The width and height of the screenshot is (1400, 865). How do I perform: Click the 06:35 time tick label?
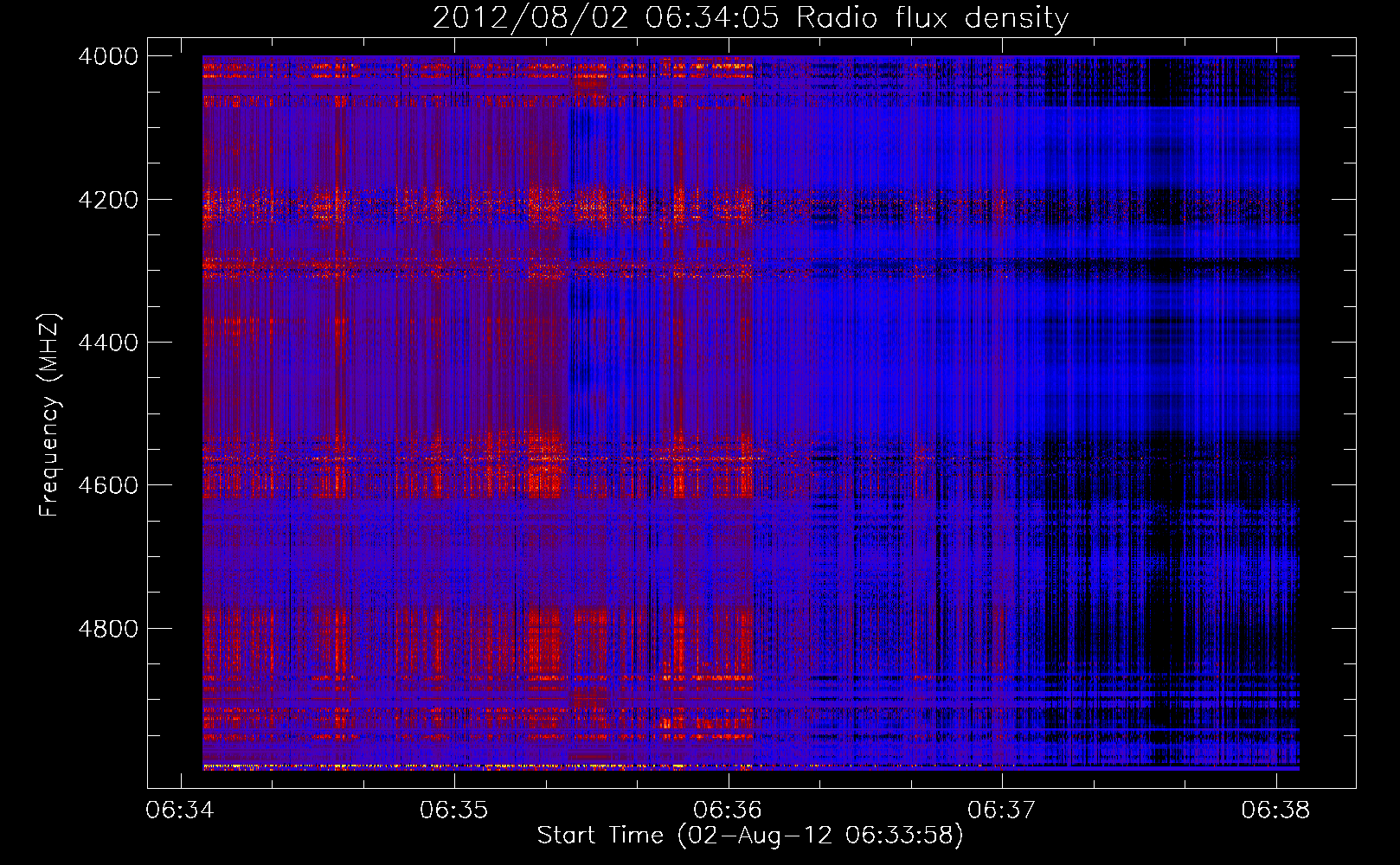pyautogui.click(x=454, y=811)
